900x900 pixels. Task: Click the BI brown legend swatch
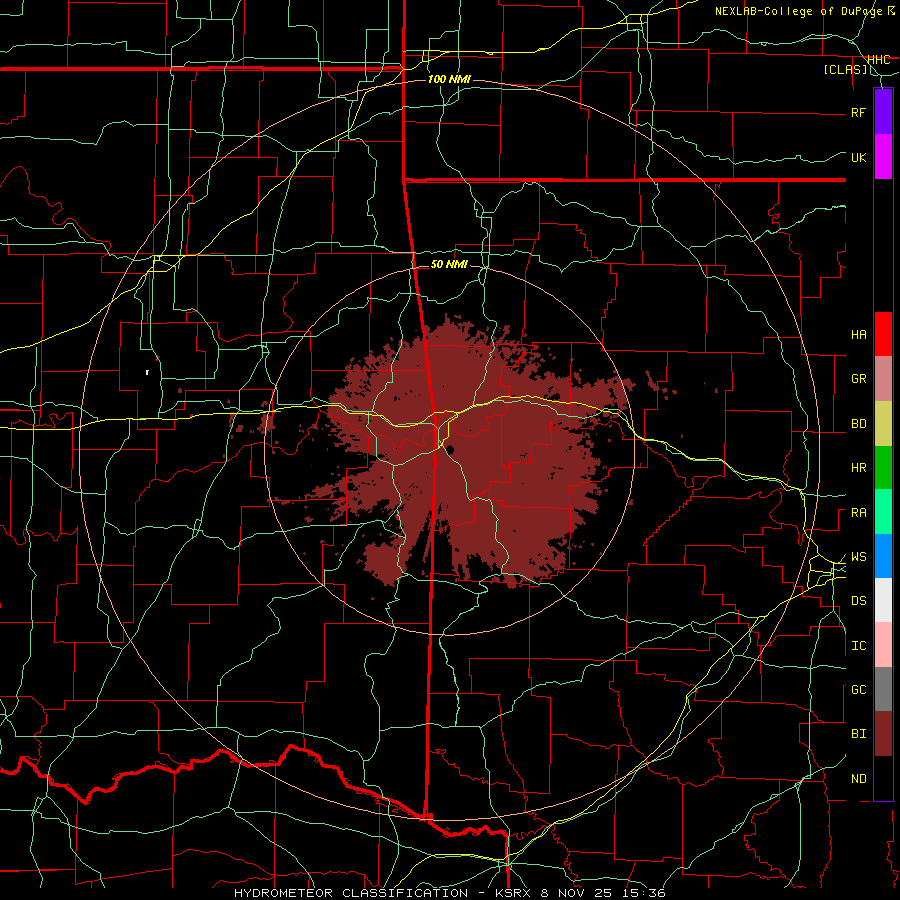coord(883,734)
